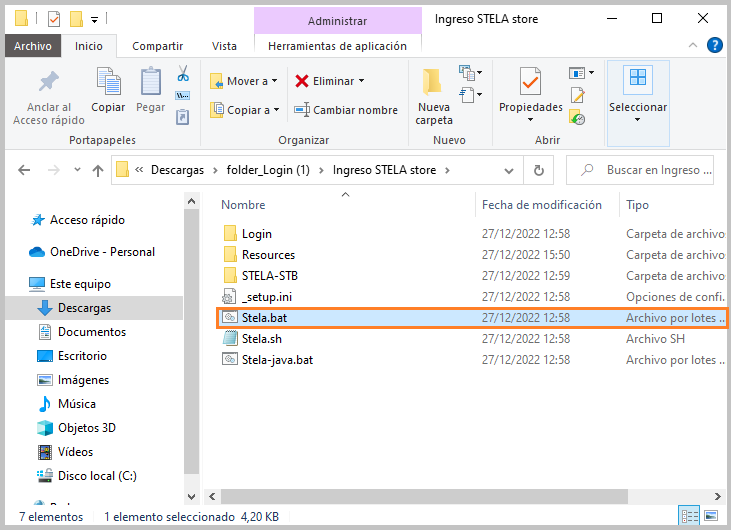Click Ingreso STELA store breadcrumb
Image resolution: width=731 pixels, height=530 pixels.
click(384, 170)
